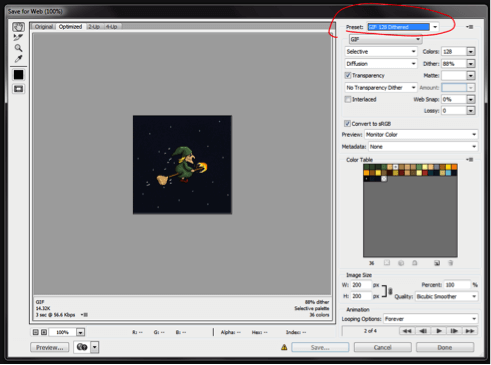491x365 pixels.
Task: Open the Selective color reduction dropdown
Action: (381, 52)
